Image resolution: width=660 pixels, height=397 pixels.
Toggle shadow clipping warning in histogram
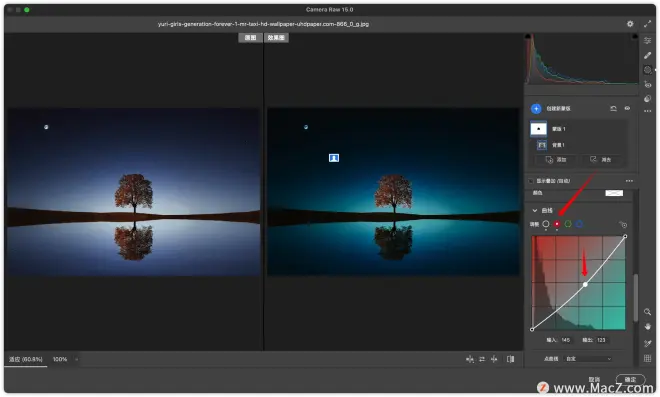(528, 37)
